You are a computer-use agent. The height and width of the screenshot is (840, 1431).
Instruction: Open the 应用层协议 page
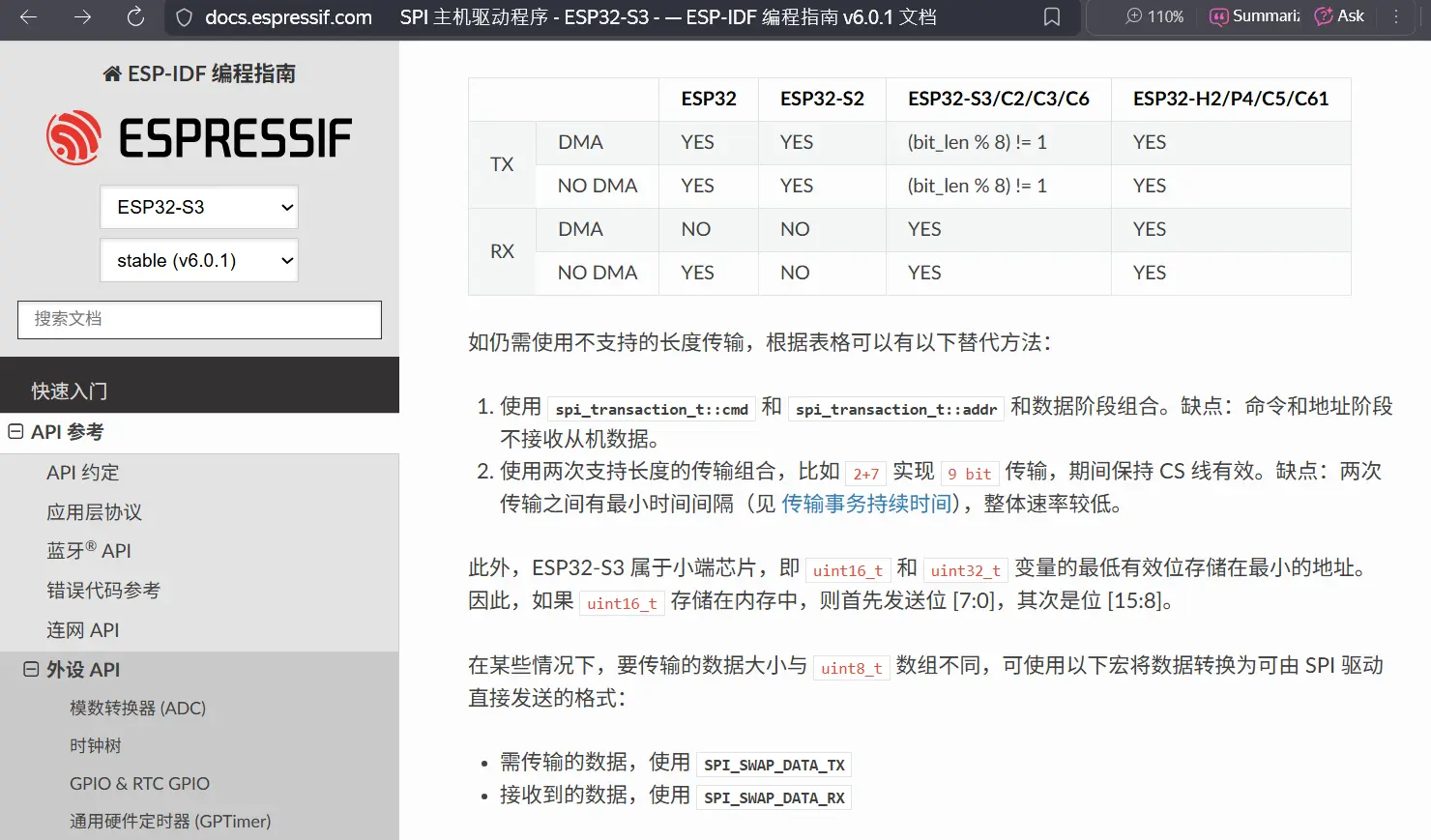pos(94,512)
